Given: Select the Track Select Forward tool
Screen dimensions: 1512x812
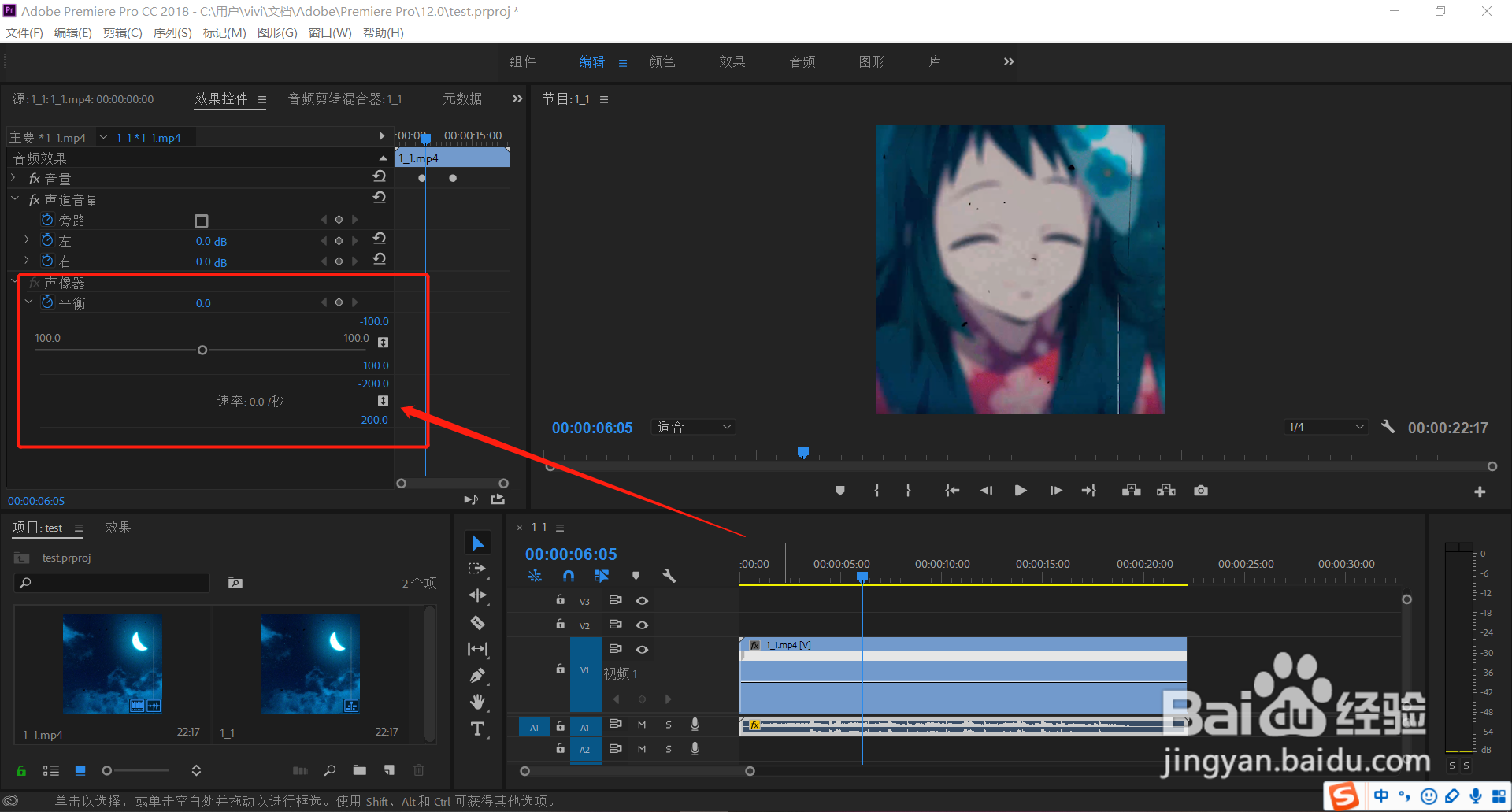Looking at the screenshot, I should pyautogui.click(x=477, y=569).
